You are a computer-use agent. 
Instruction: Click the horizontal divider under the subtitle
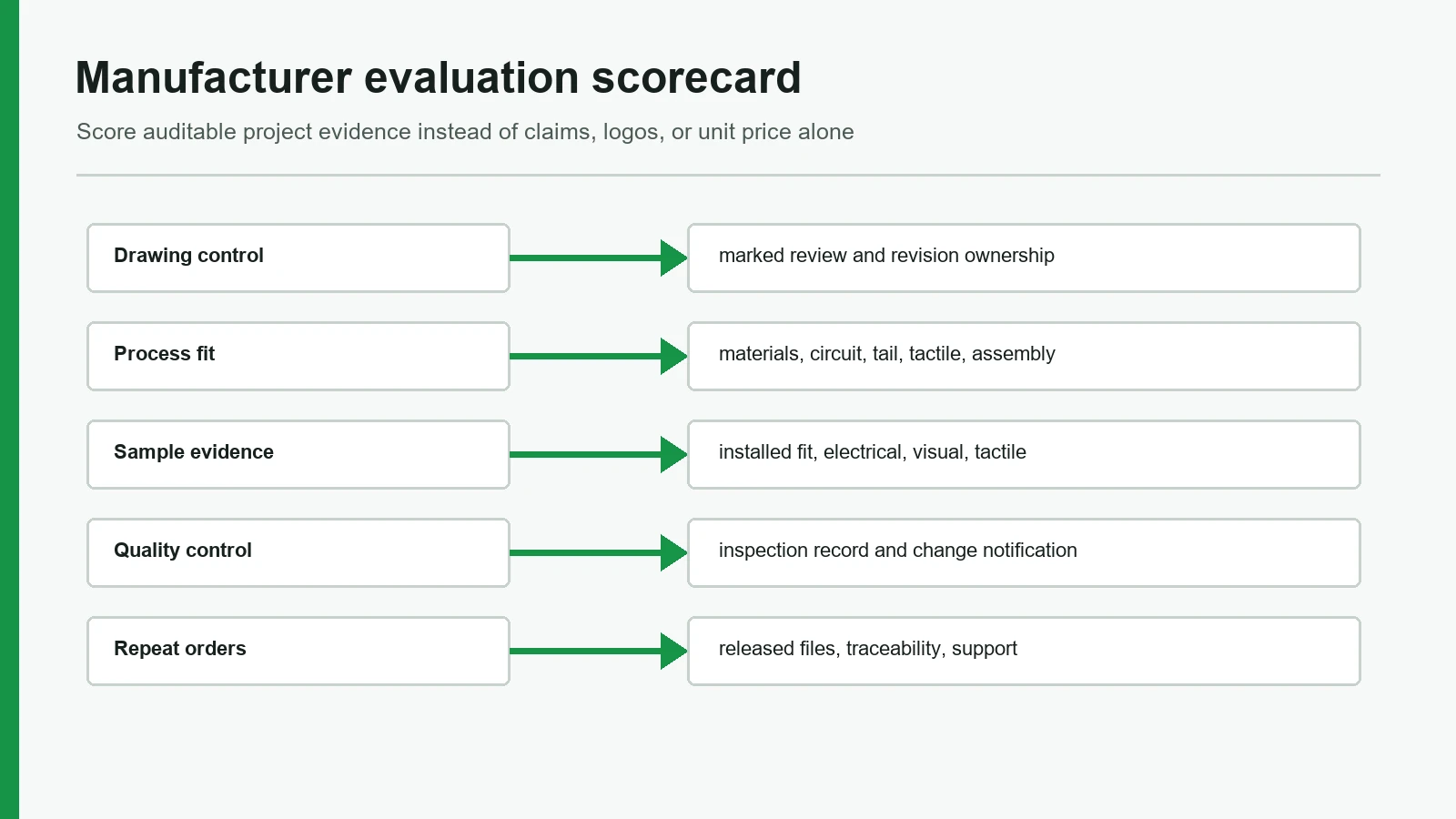coord(728,175)
